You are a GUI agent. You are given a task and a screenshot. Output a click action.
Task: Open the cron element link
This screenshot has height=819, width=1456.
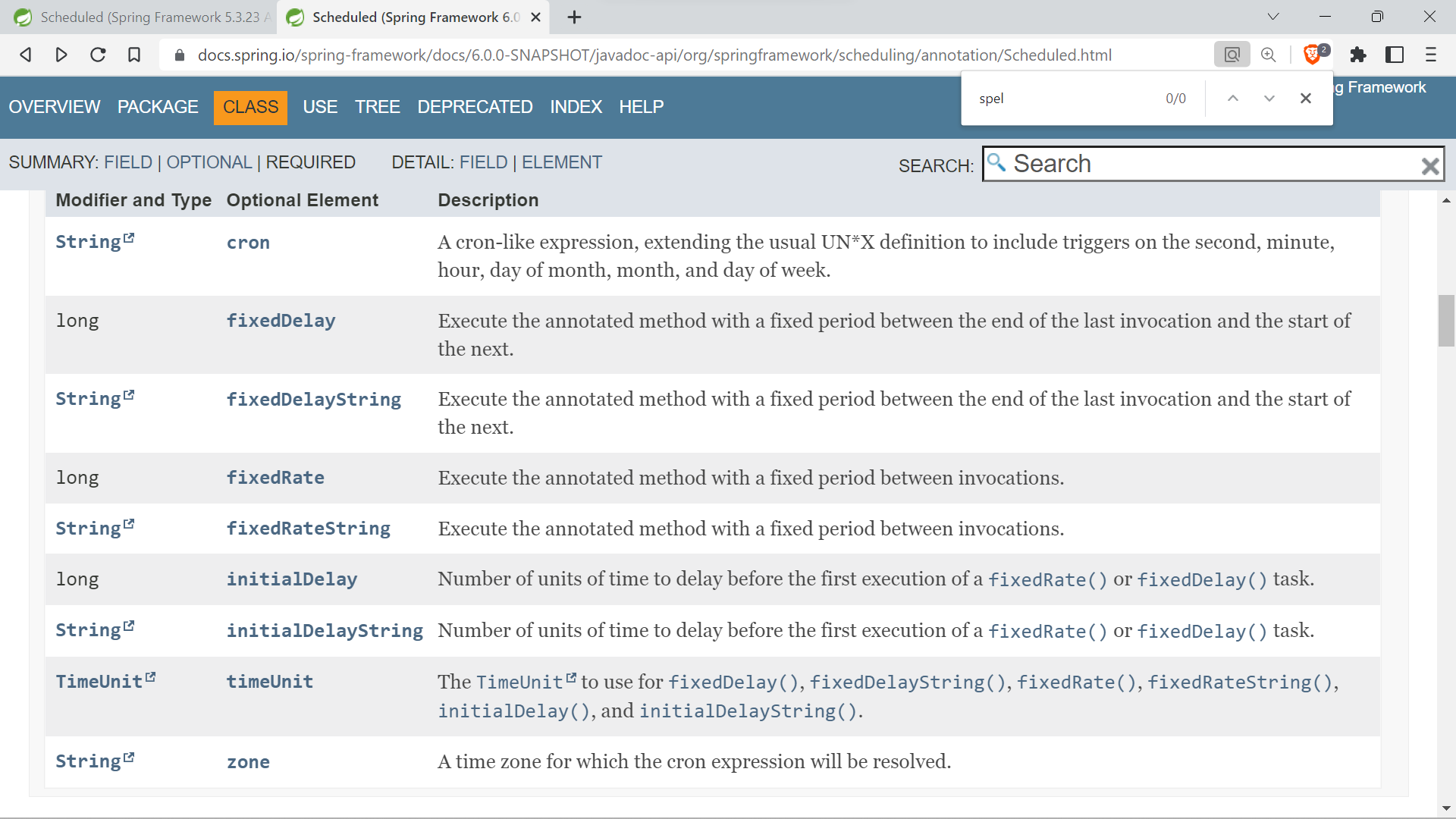248,243
